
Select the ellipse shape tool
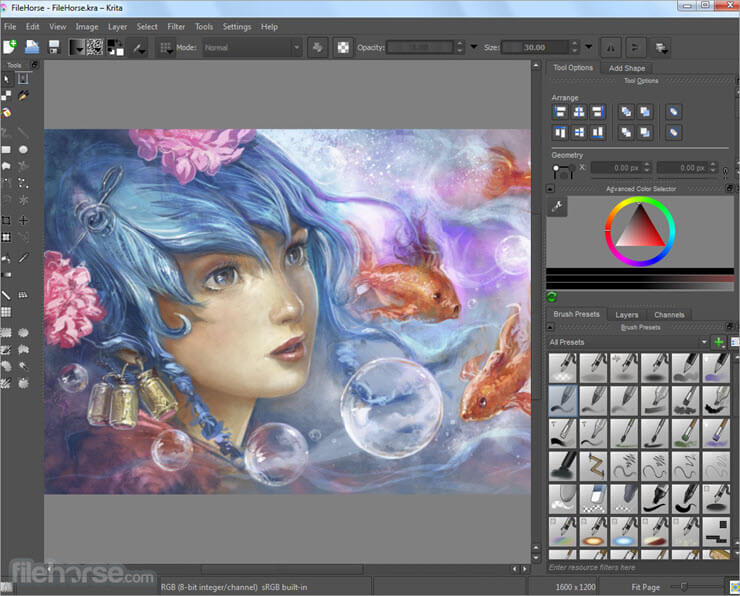(24, 149)
